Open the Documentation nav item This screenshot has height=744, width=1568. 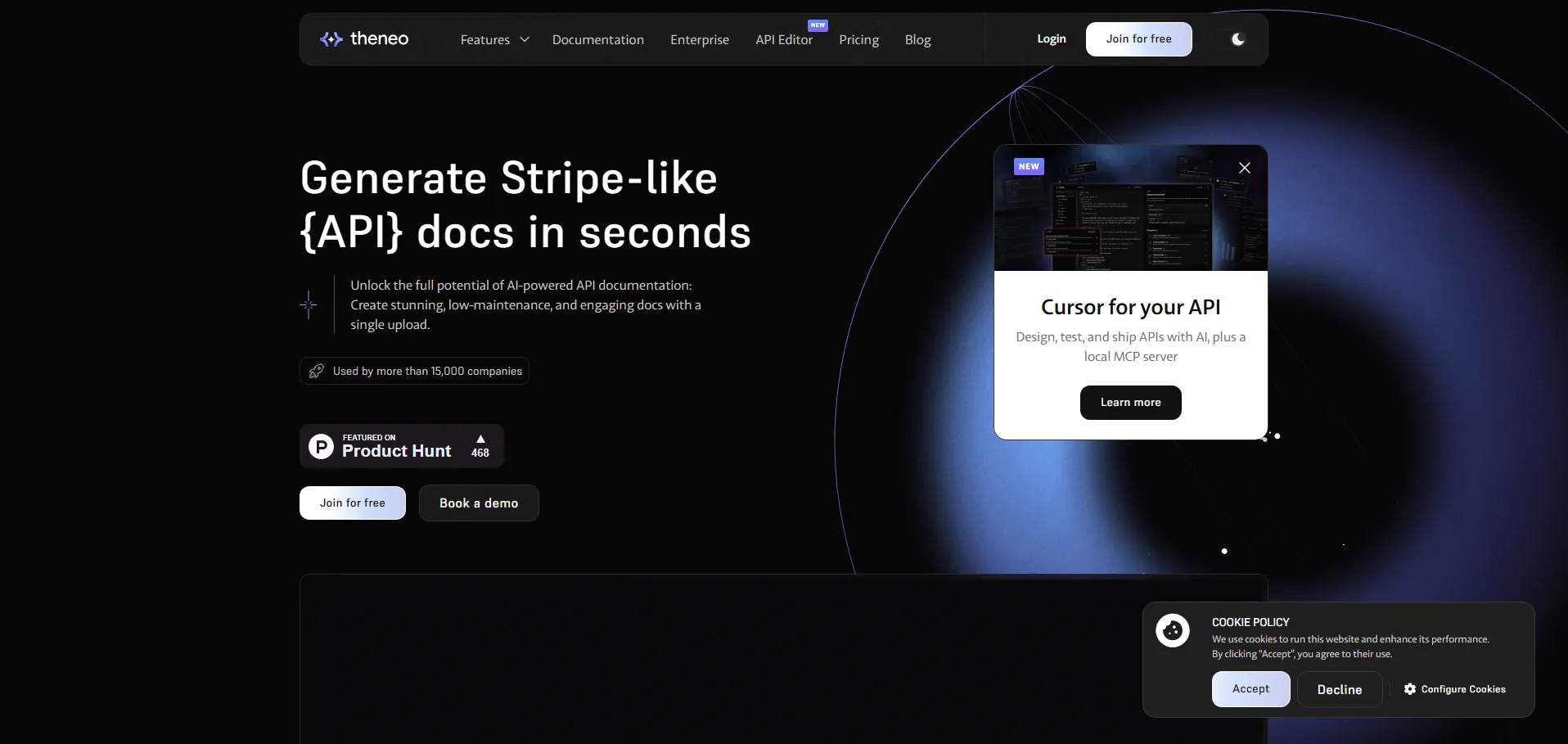(597, 39)
